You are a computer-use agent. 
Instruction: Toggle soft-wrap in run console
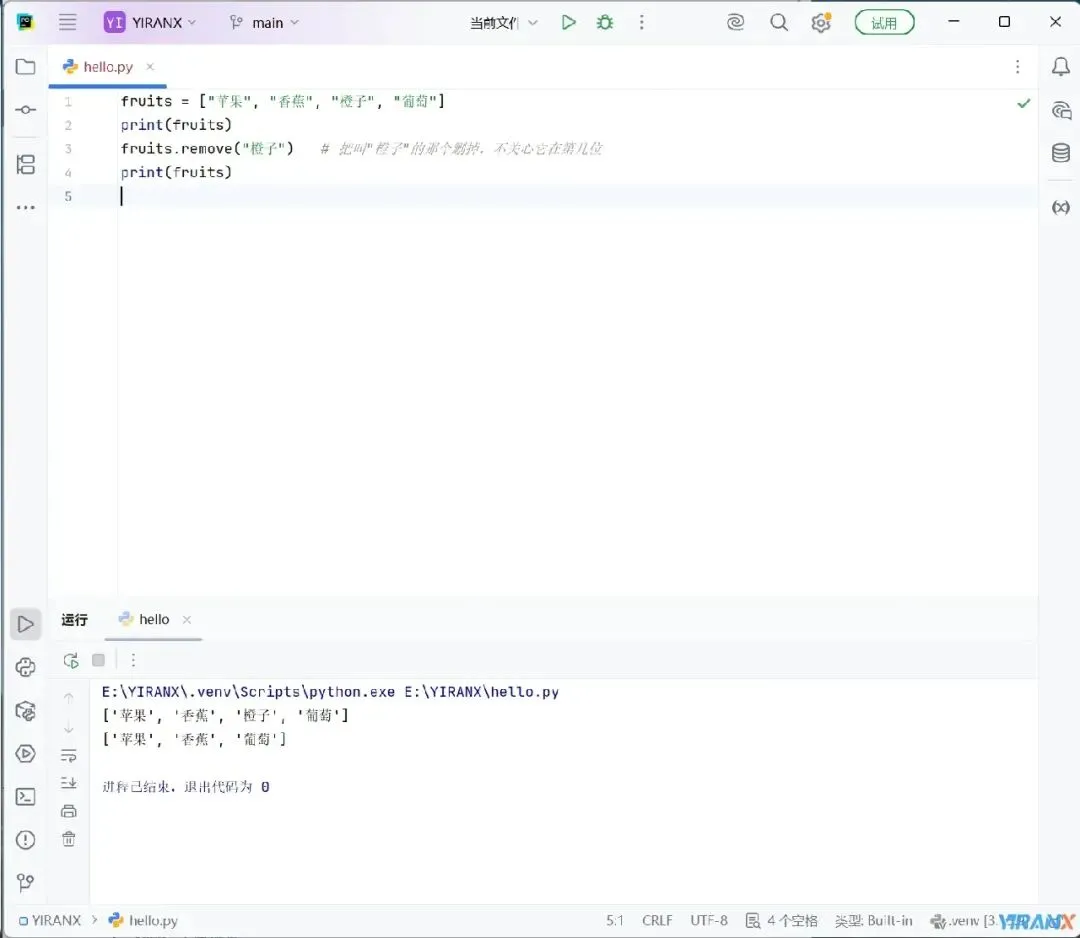68,755
